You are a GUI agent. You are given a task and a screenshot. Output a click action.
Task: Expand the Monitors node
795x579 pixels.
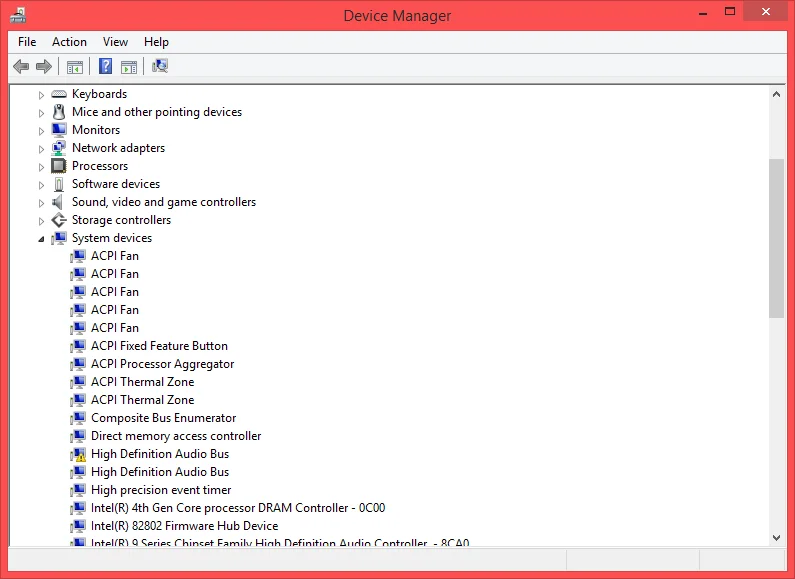pyautogui.click(x=41, y=131)
